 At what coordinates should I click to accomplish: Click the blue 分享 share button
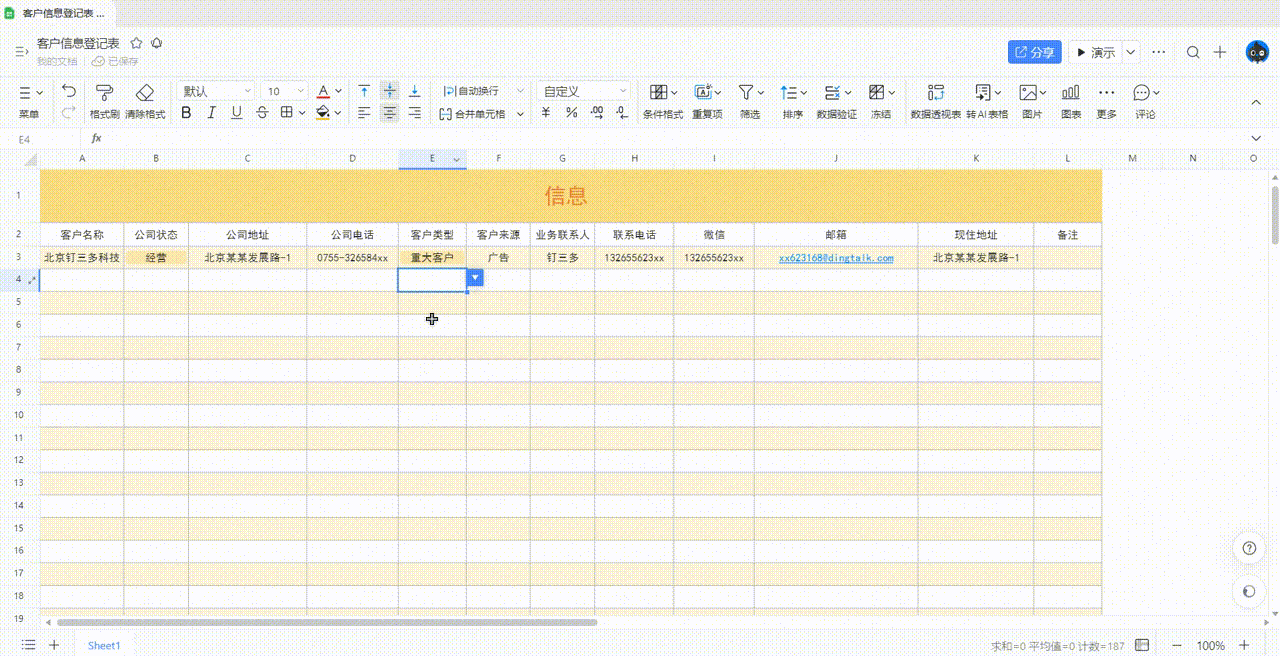point(1035,52)
